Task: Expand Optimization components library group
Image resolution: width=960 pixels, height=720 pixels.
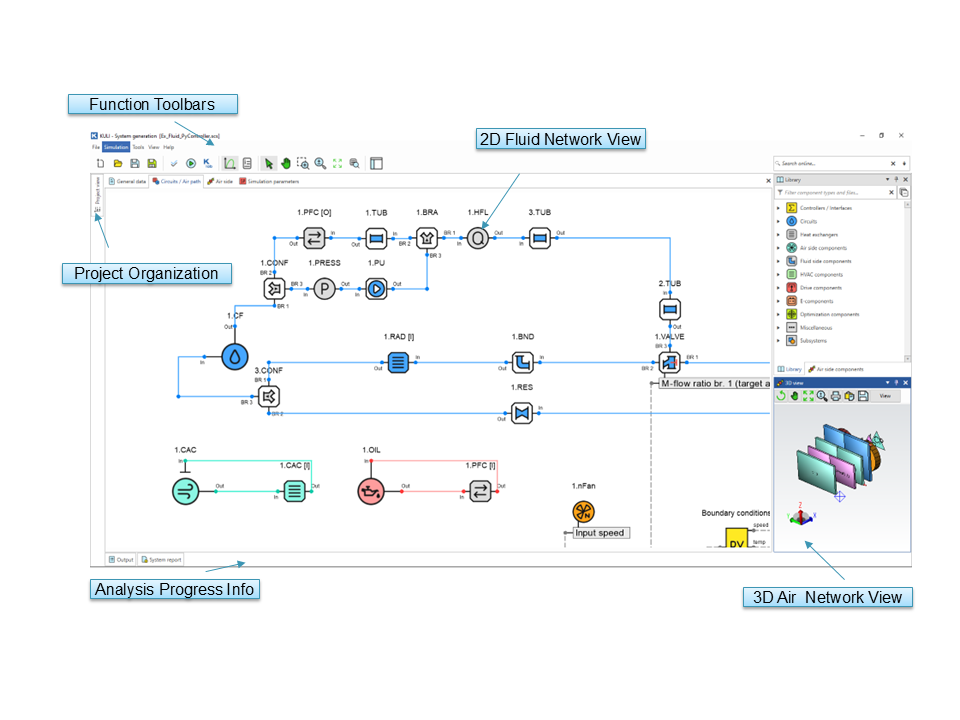Action: pos(778,314)
